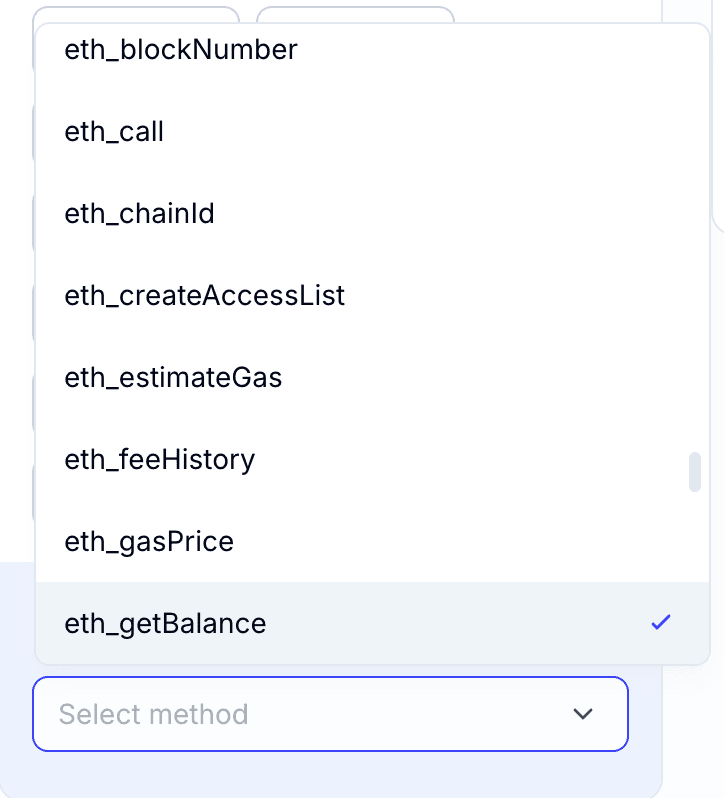Click the chevron arrow in Select method box
Screen dimensions: 724x798
[582, 714]
